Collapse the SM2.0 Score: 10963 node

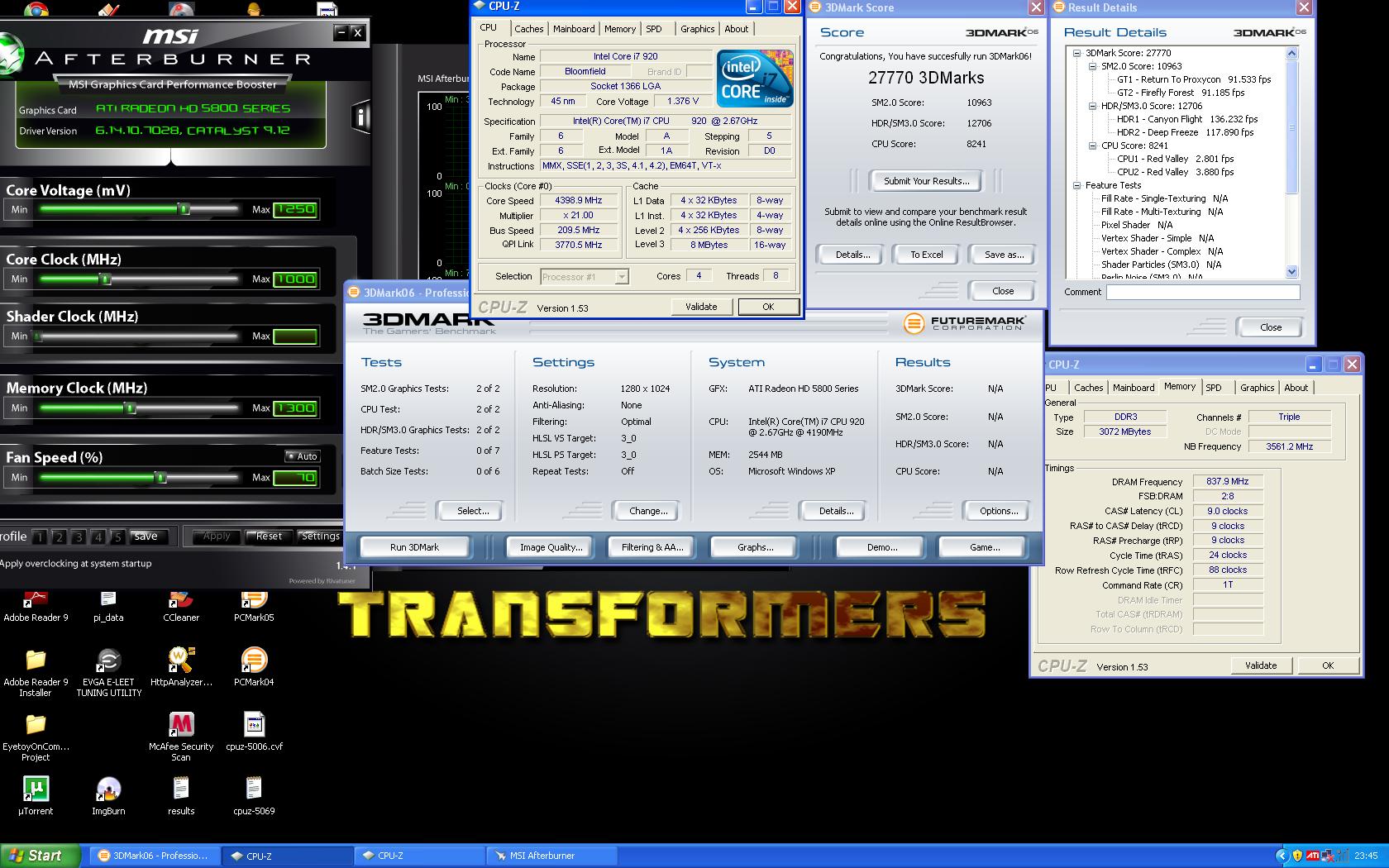pos(1092,66)
